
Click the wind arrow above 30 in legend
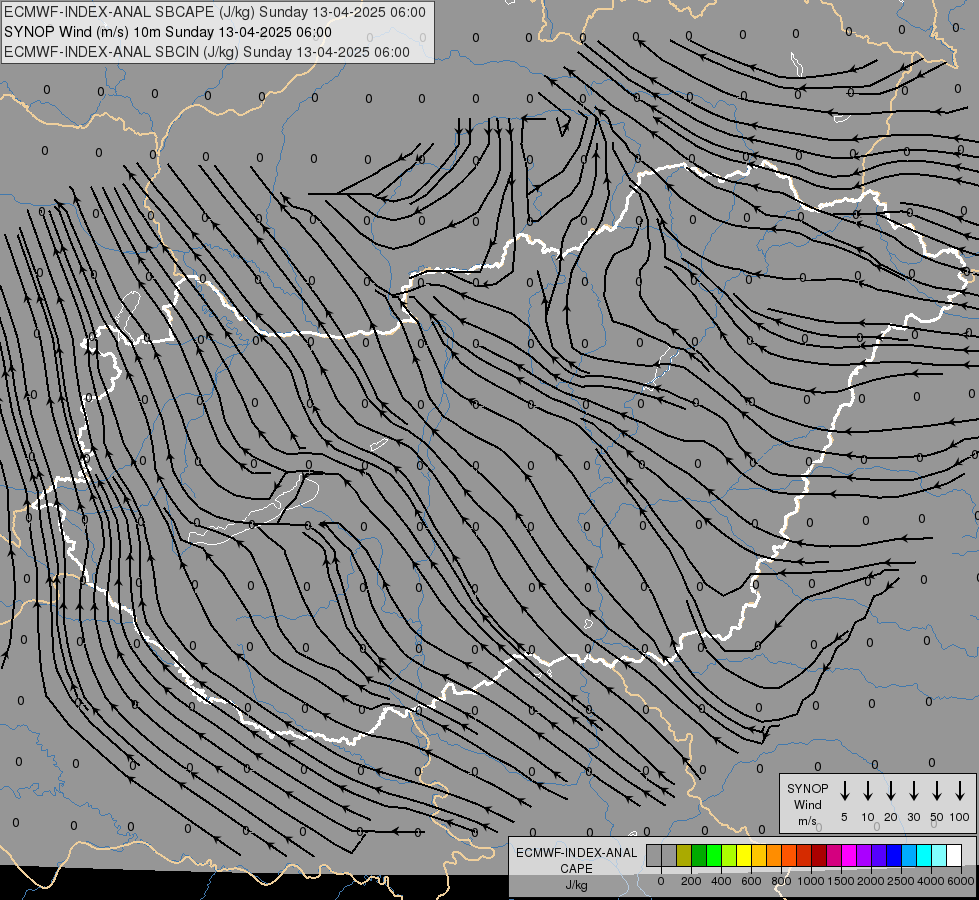(x=913, y=791)
